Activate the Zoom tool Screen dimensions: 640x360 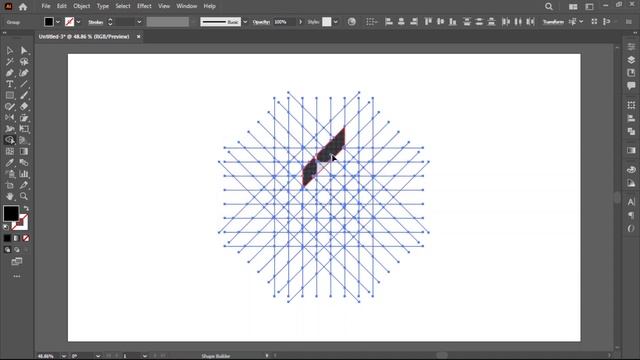pyautogui.click(x=24, y=196)
